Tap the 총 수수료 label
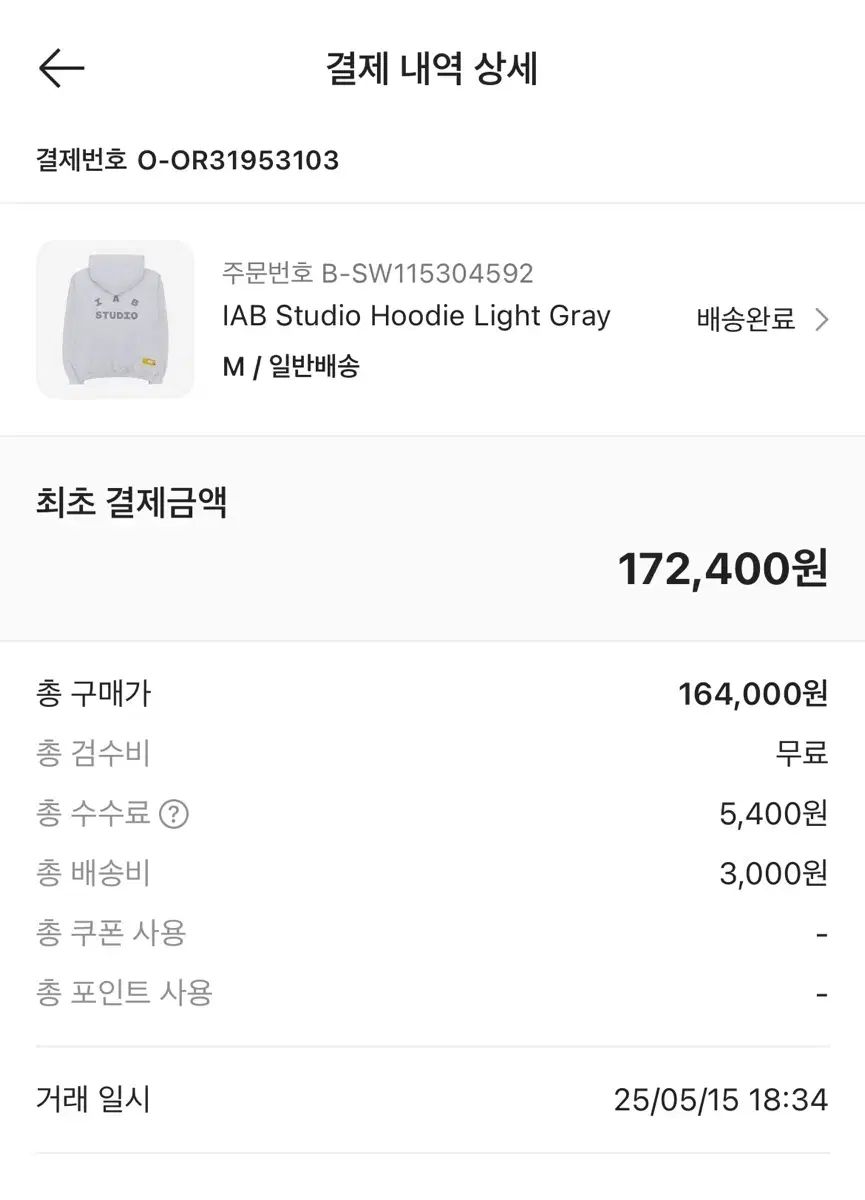Image resolution: width=865 pixels, height=1200 pixels. click(93, 814)
